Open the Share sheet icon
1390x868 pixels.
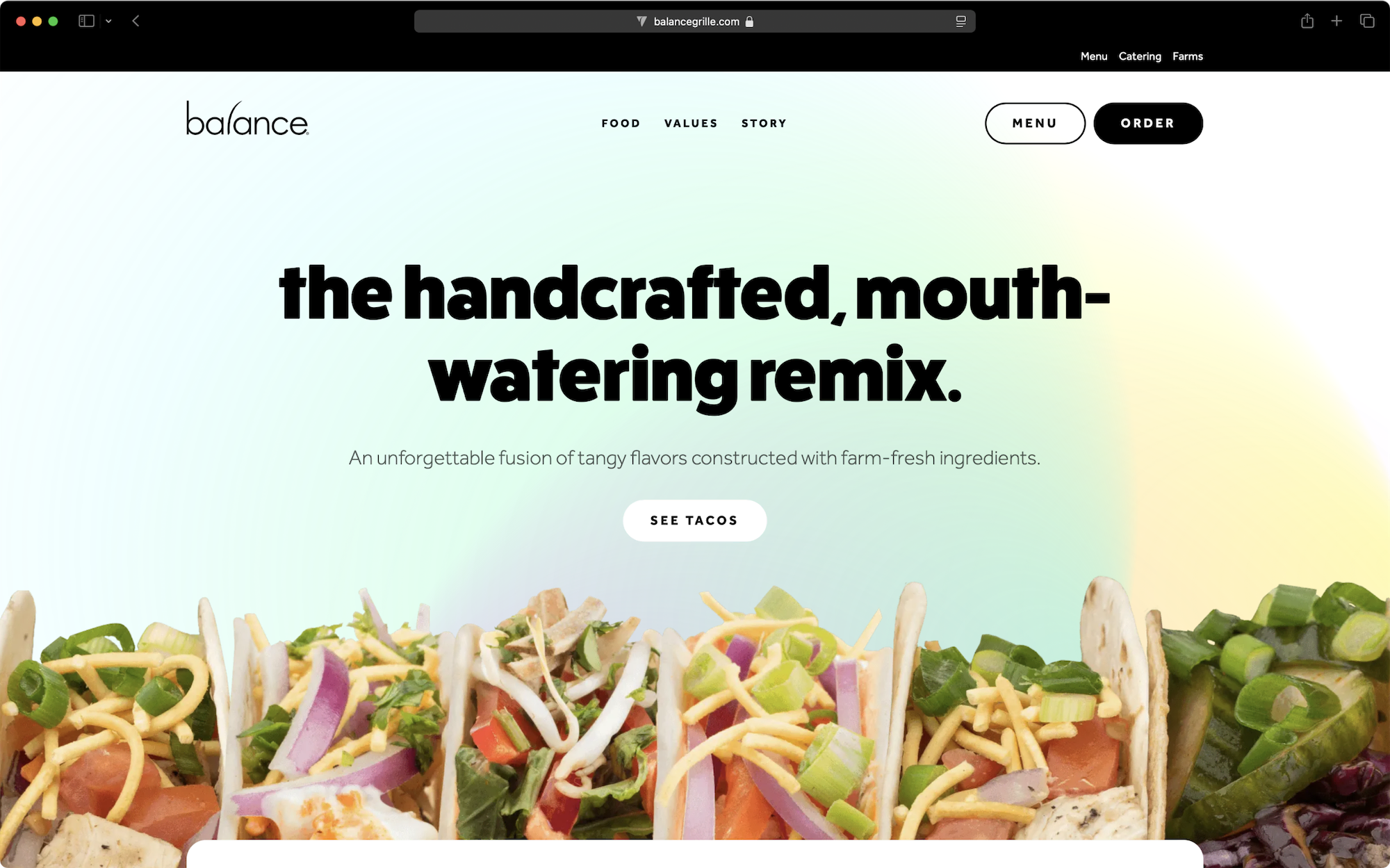tap(1307, 21)
